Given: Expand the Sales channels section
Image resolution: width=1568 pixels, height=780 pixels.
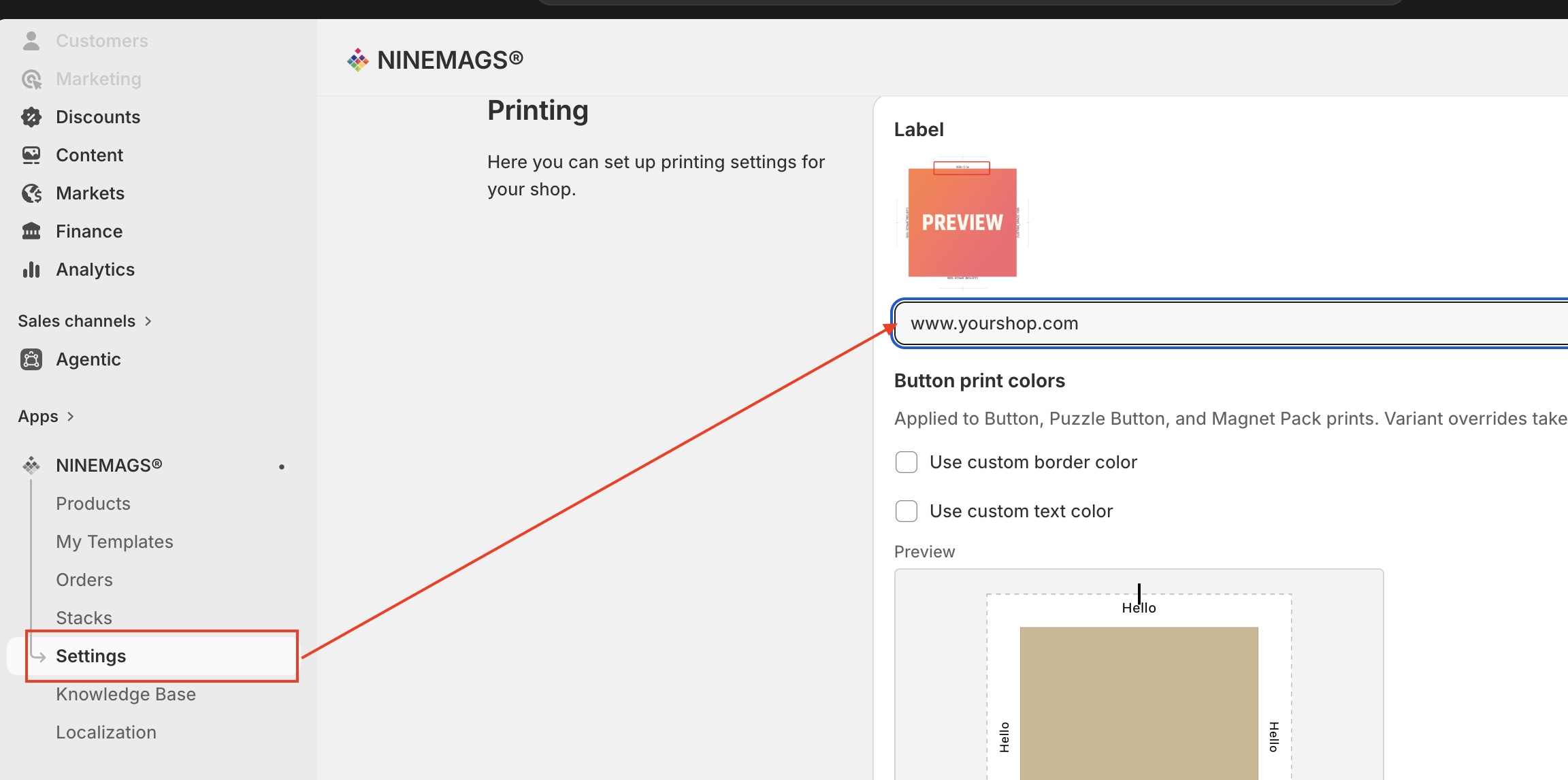Looking at the screenshot, I should click(x=84, y=321).
